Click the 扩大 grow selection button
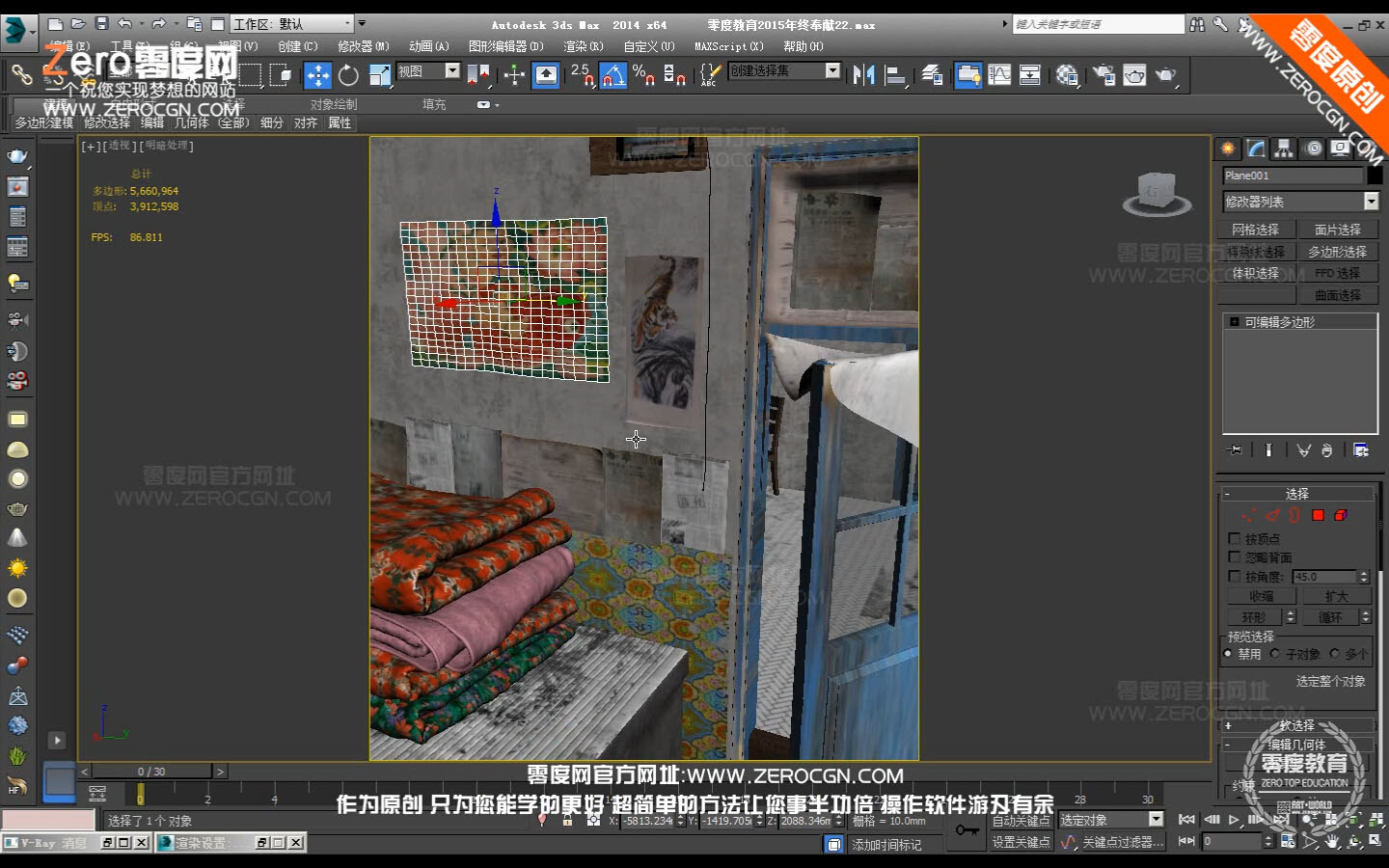1389x868 pixels. (1337, 597)
